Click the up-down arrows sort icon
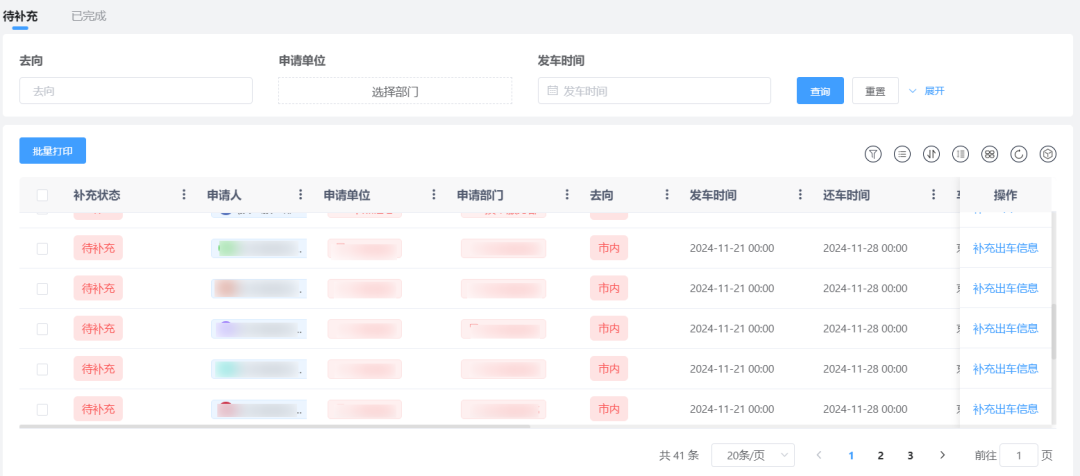This screenshot has width=1080, height=476. (x=931, y=154)
